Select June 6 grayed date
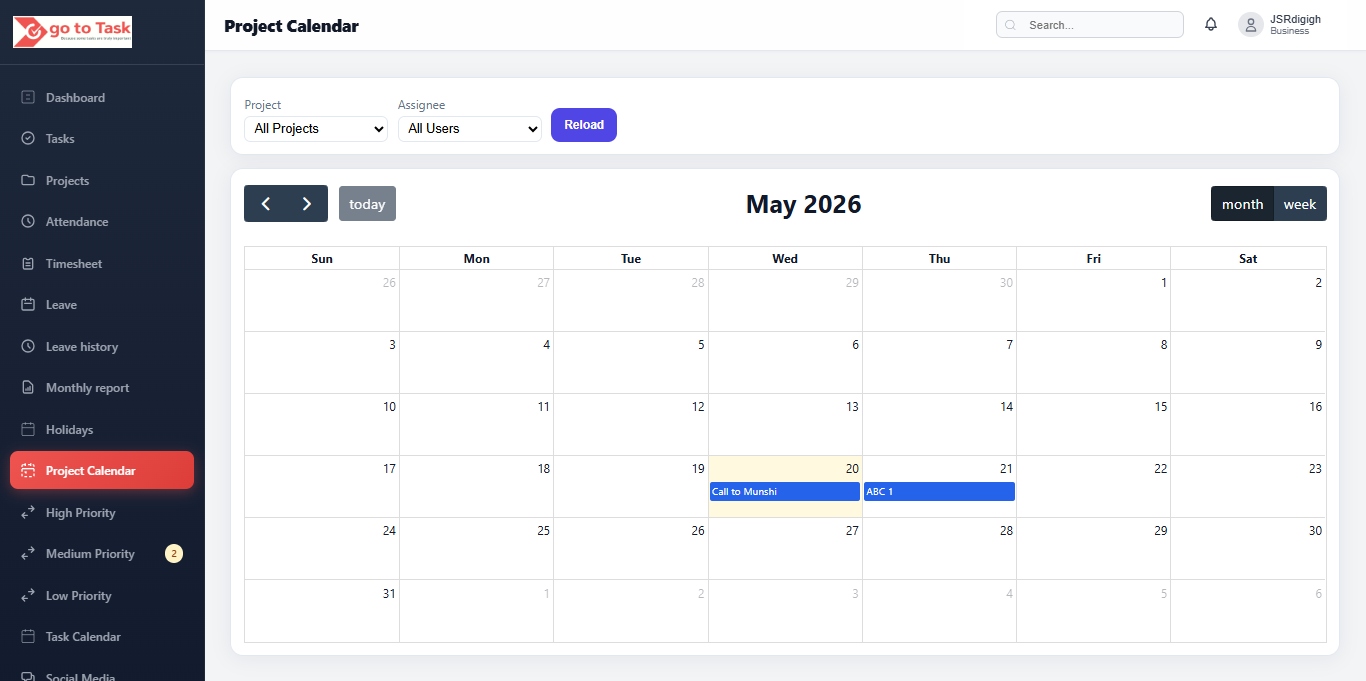 (x=1248, y=611)
